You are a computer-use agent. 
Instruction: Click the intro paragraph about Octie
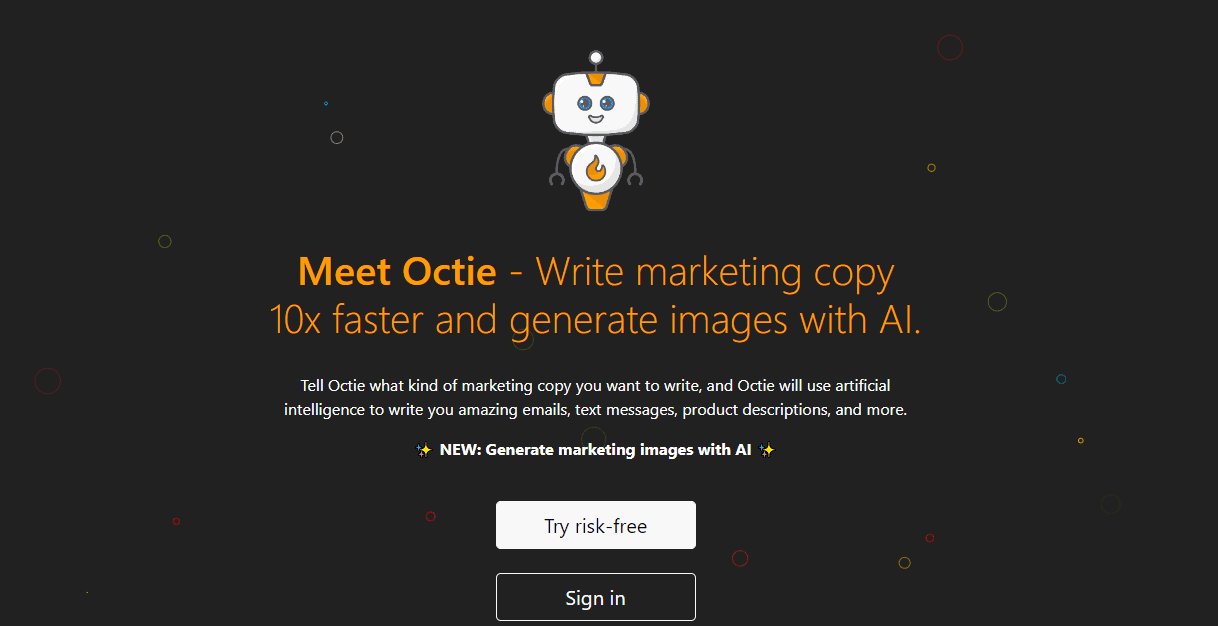coord(595,397)
